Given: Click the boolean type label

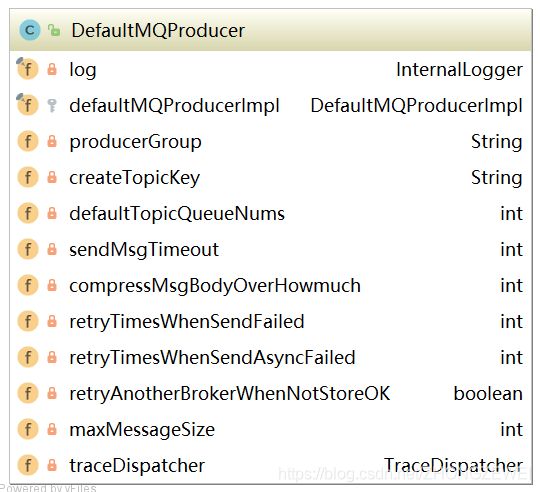Looking at the screenshot, I should [488, 394].
